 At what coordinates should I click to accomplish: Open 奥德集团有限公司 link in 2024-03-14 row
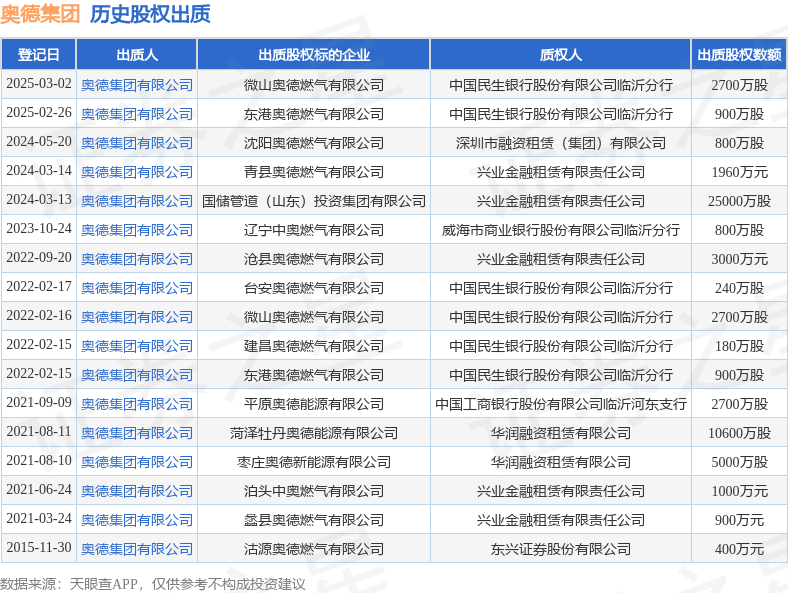137,172
